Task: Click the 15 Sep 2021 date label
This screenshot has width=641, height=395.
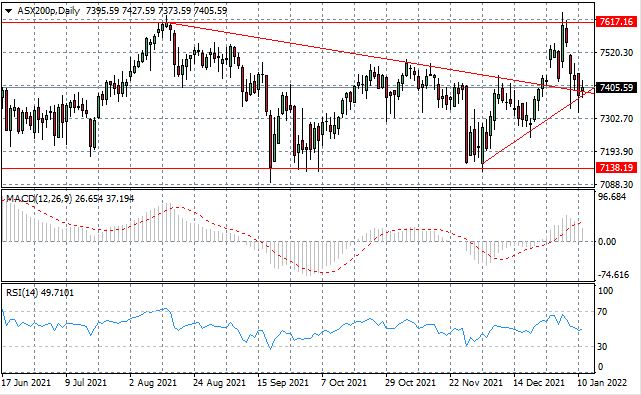Action: pos(283,383)
